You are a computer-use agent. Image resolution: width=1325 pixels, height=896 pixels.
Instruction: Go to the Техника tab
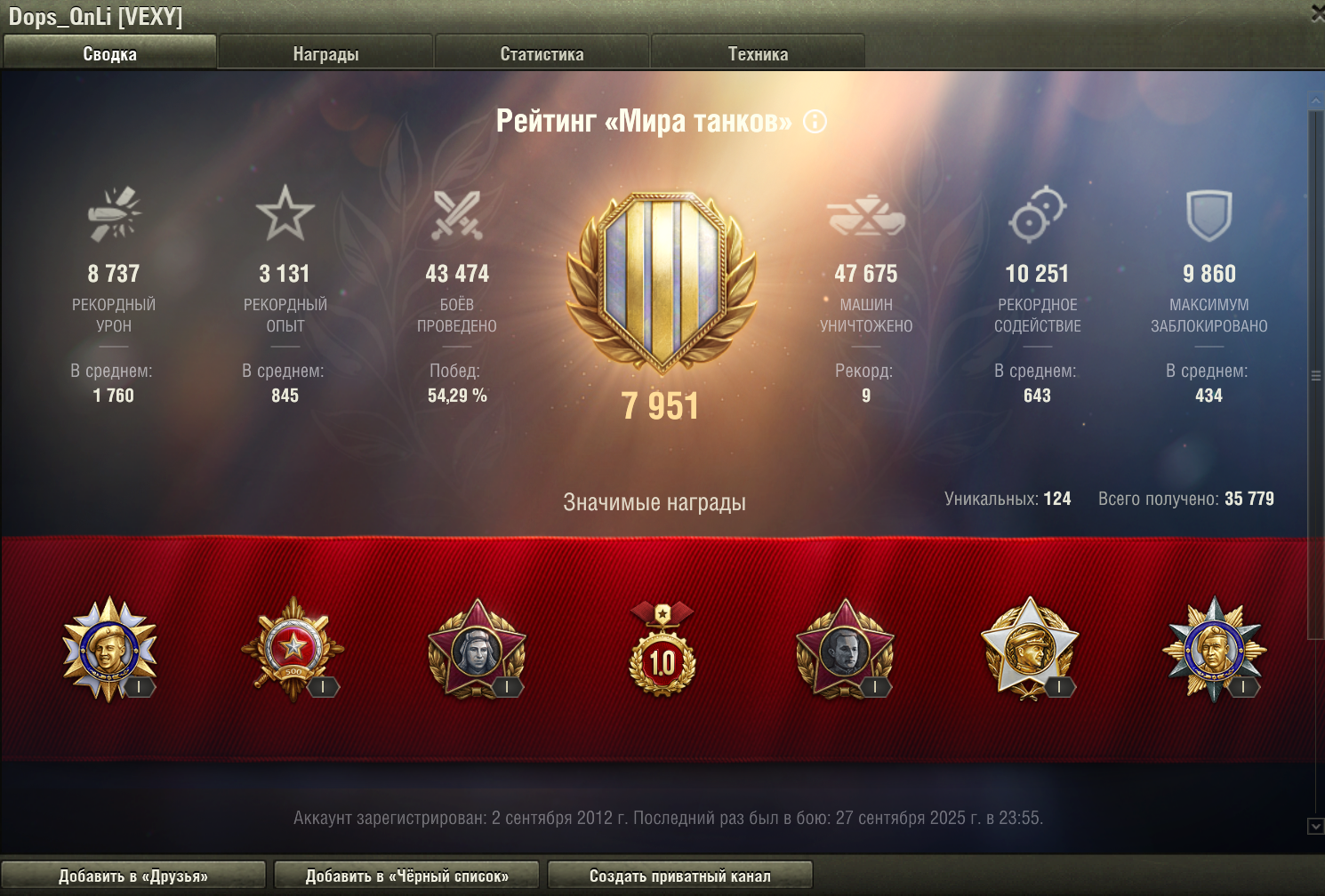(758, 53)
